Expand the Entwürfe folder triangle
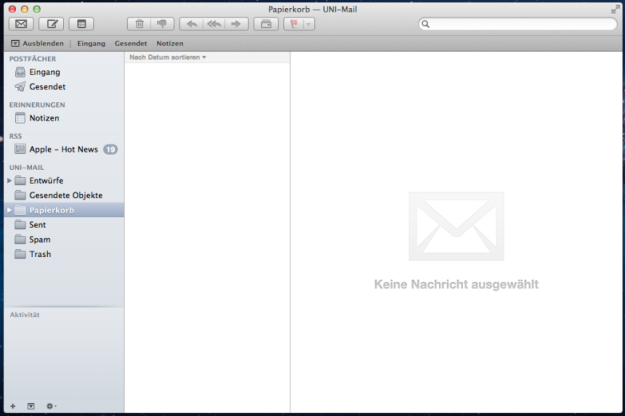The image size is (625, 416). point(9,181)
